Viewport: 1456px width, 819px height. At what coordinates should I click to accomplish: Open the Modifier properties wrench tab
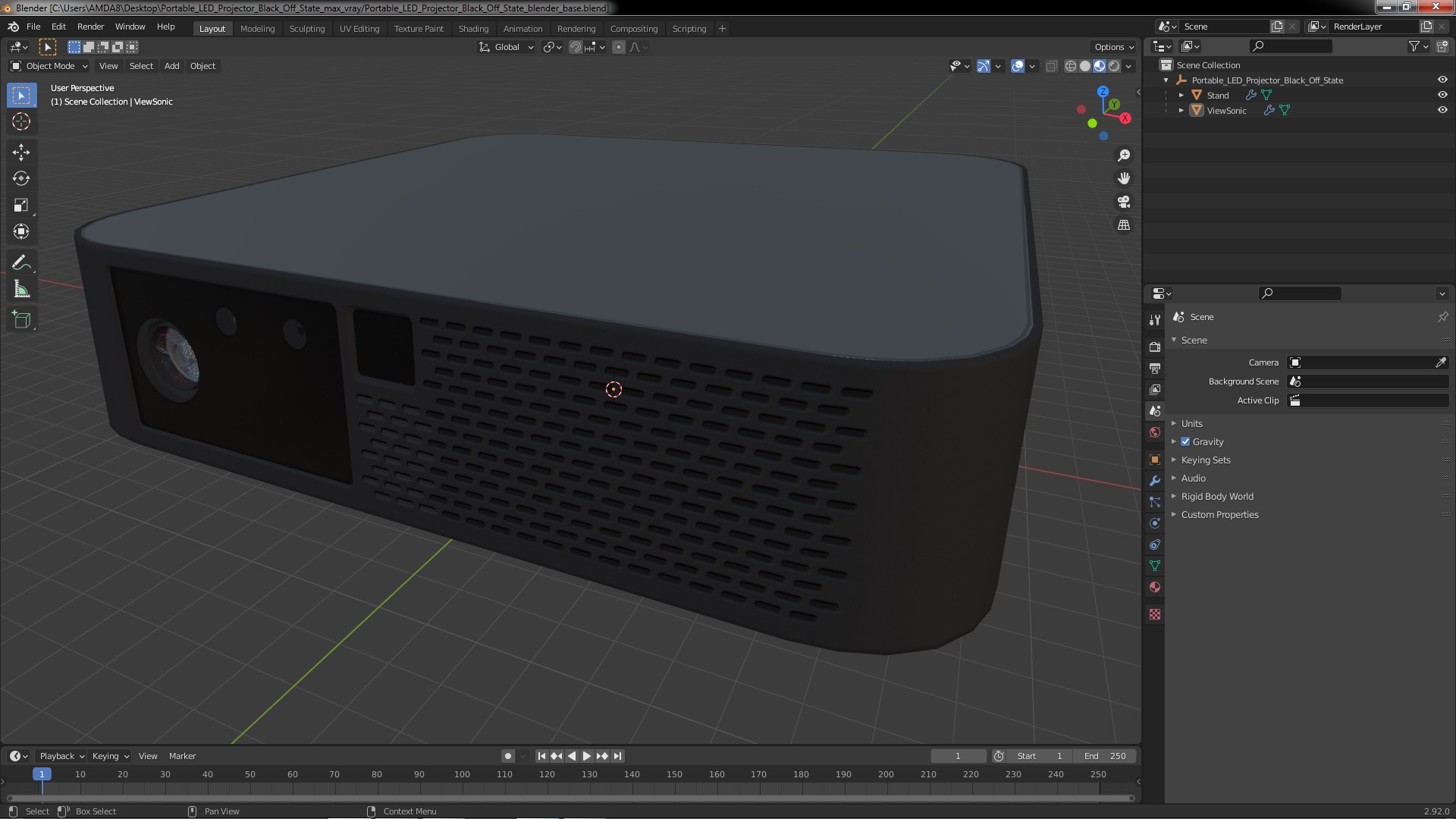(1155, 481)
